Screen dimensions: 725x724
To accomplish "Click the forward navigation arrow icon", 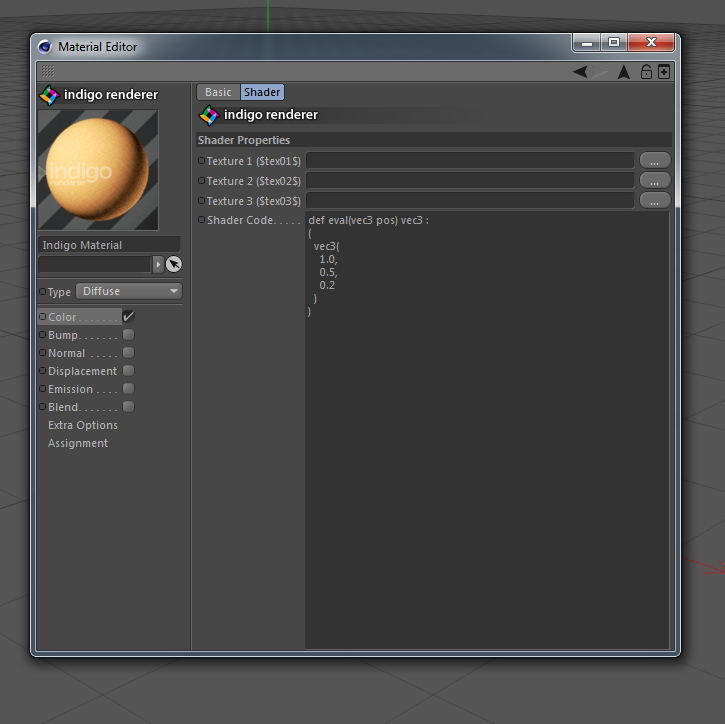I will tap(600, 72).
